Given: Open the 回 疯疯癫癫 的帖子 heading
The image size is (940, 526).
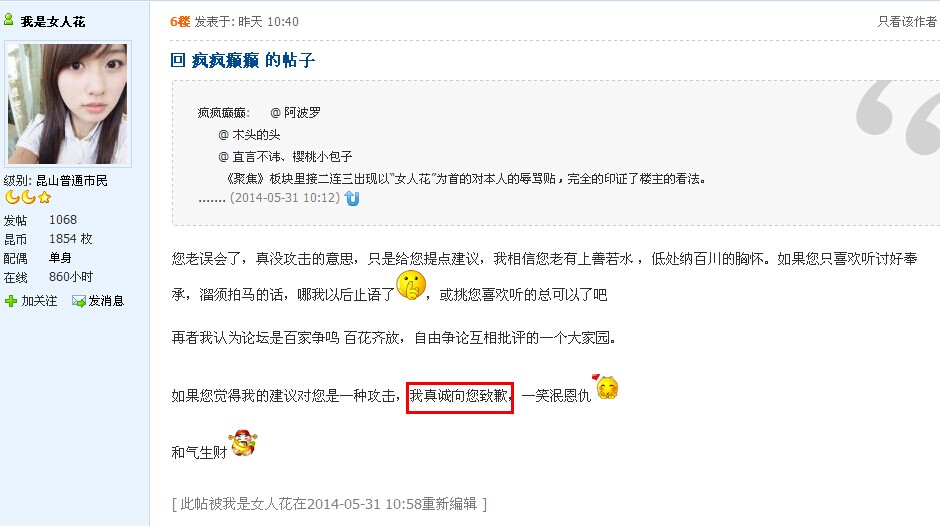Looking at the screenshot, I should [243, 60].
